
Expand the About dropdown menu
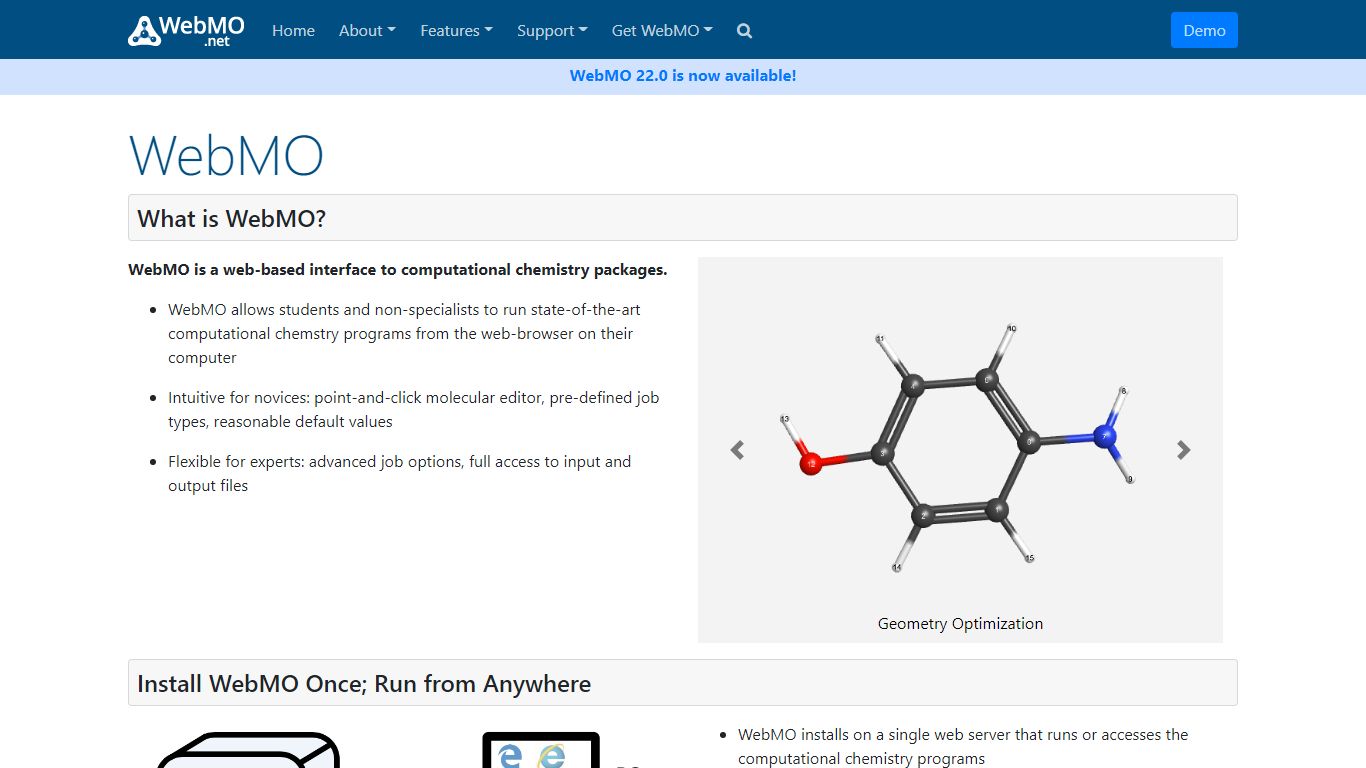click(367, 31)
